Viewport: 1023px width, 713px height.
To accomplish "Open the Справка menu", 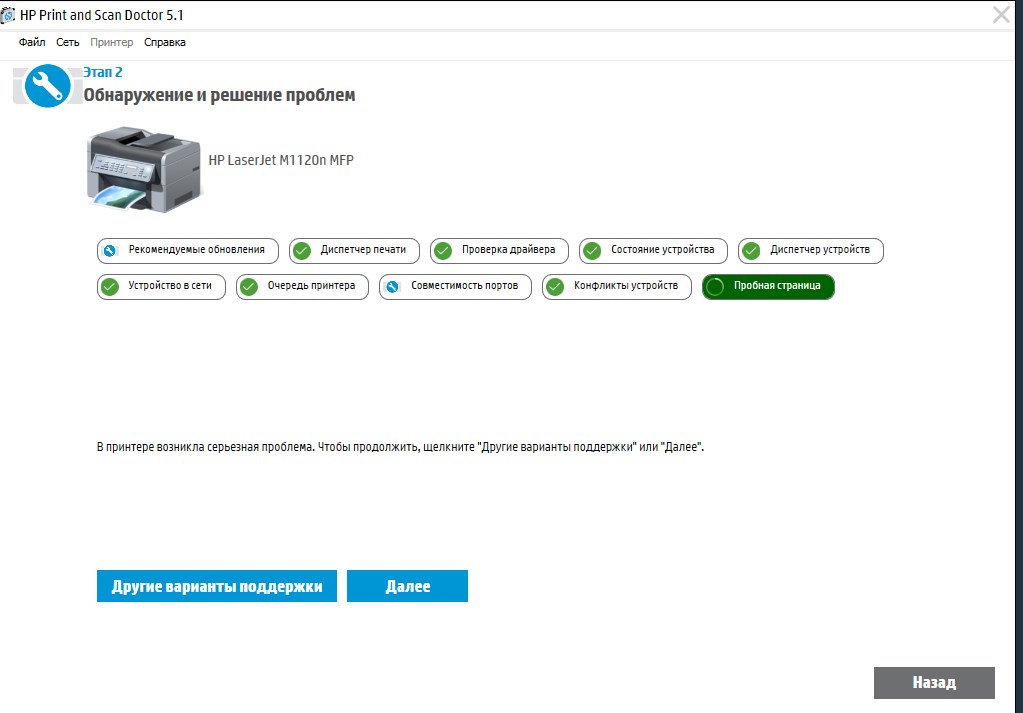I will (164, 42).
